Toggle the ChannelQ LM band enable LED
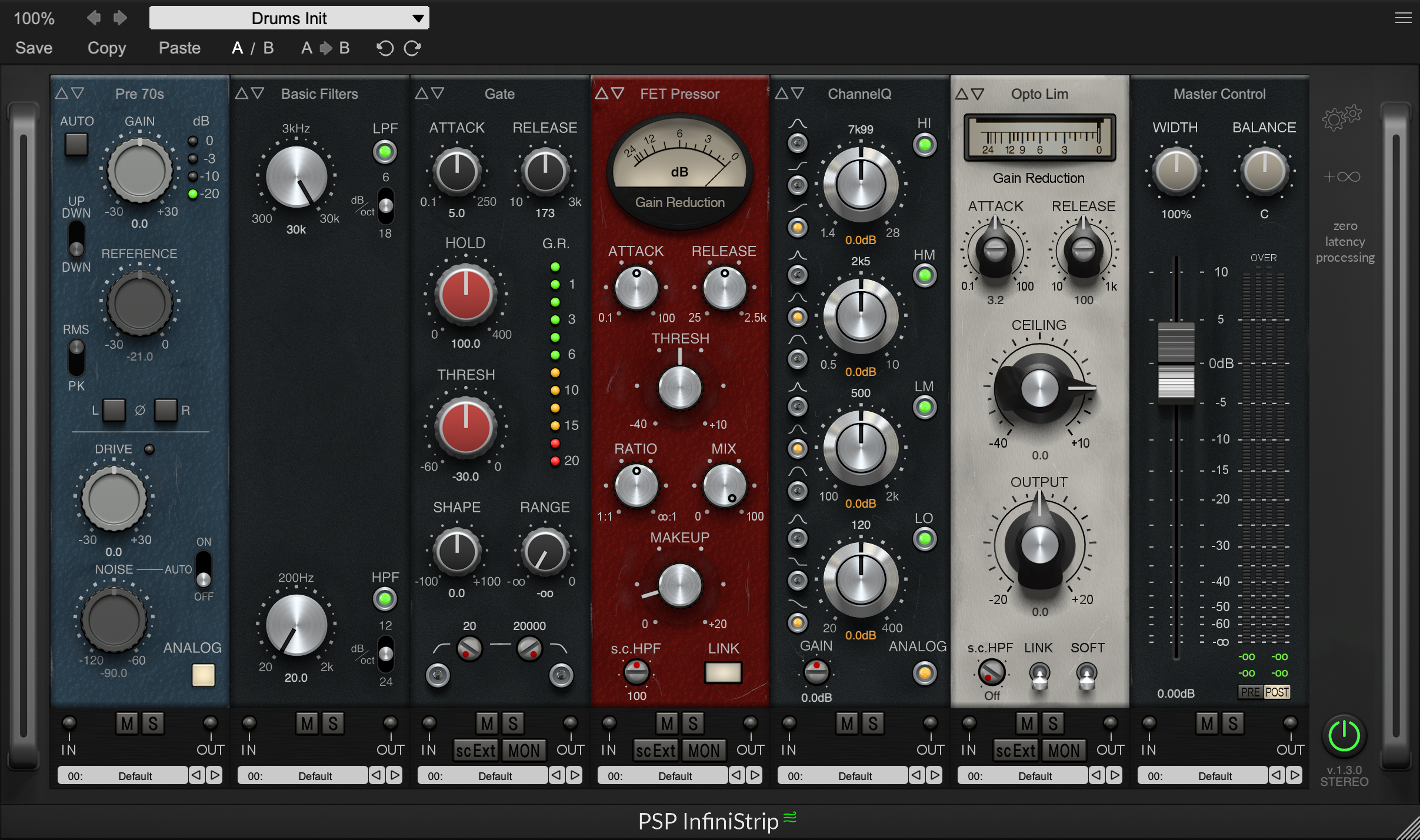The image size is (1420, 840). [x=925, y=407]
